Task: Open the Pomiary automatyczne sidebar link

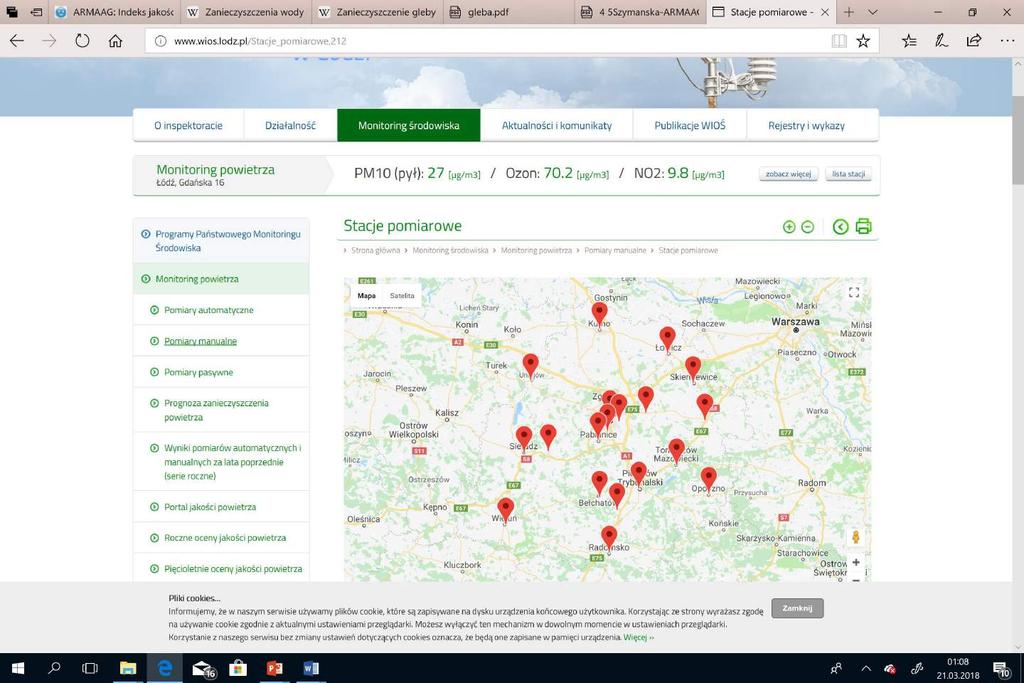Action: pos(208,310)
